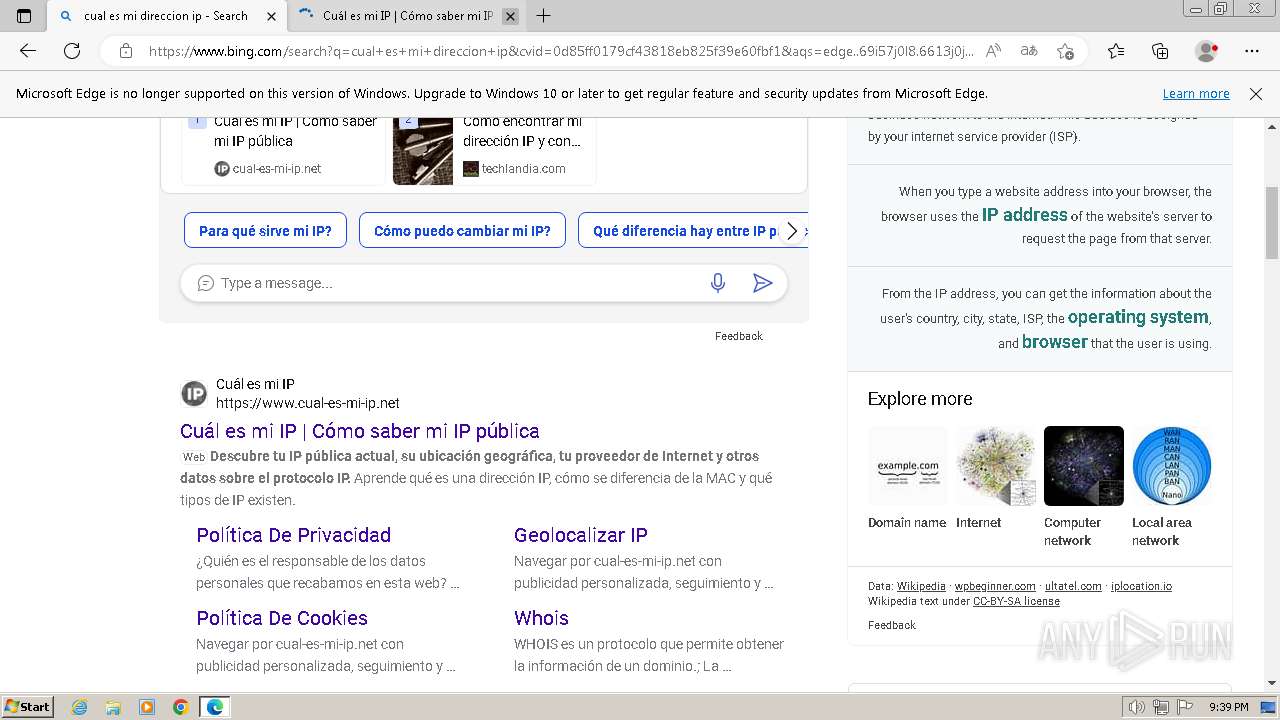Click the browser highlighted term
Image resolution: width=1280 pixels, height=720 pixels.
coord(1055,342)
